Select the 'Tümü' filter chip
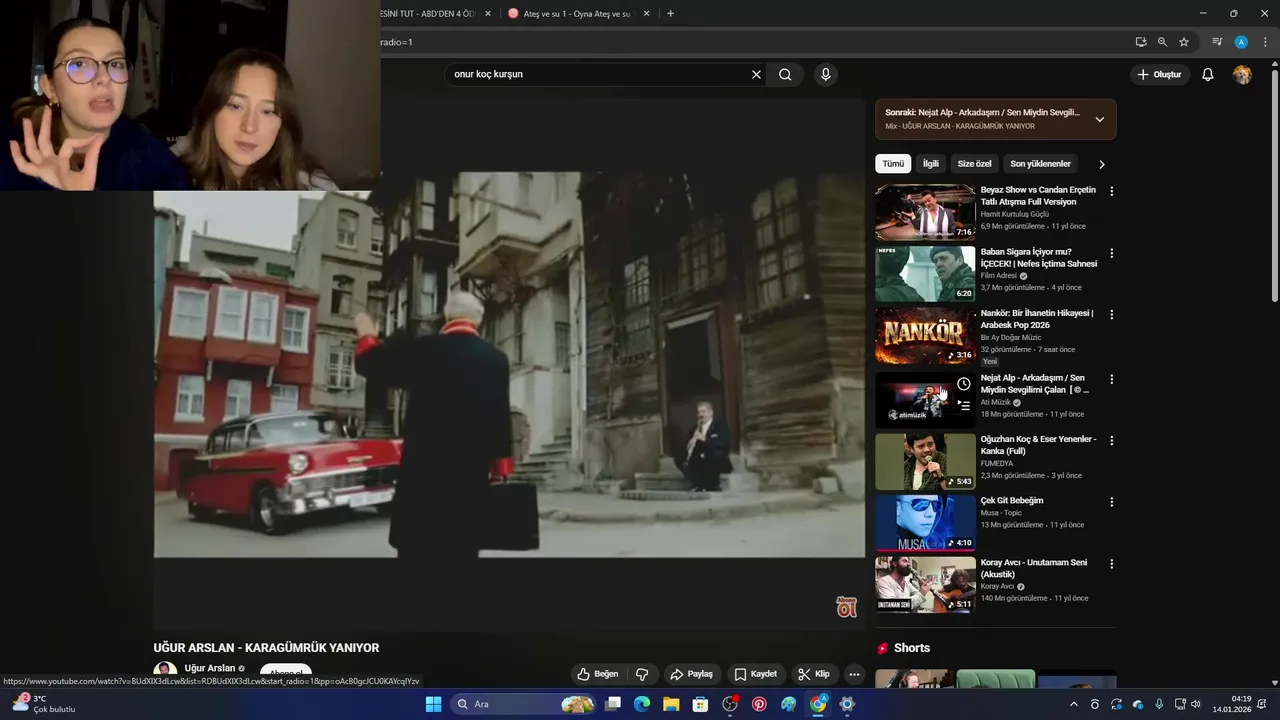 pos(893,164)
